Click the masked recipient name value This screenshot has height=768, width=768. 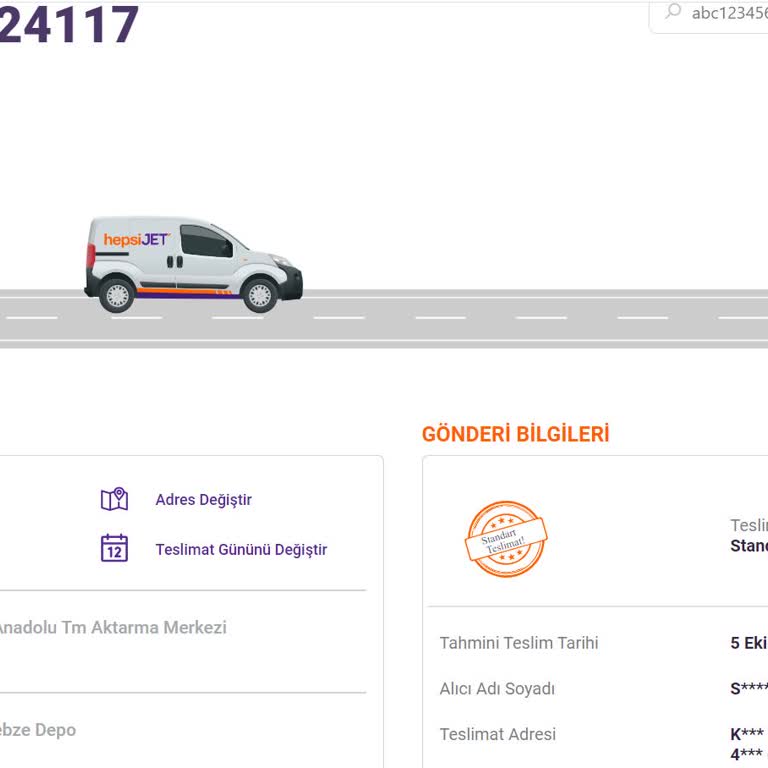pyautogui.click(x=749, y=689)
